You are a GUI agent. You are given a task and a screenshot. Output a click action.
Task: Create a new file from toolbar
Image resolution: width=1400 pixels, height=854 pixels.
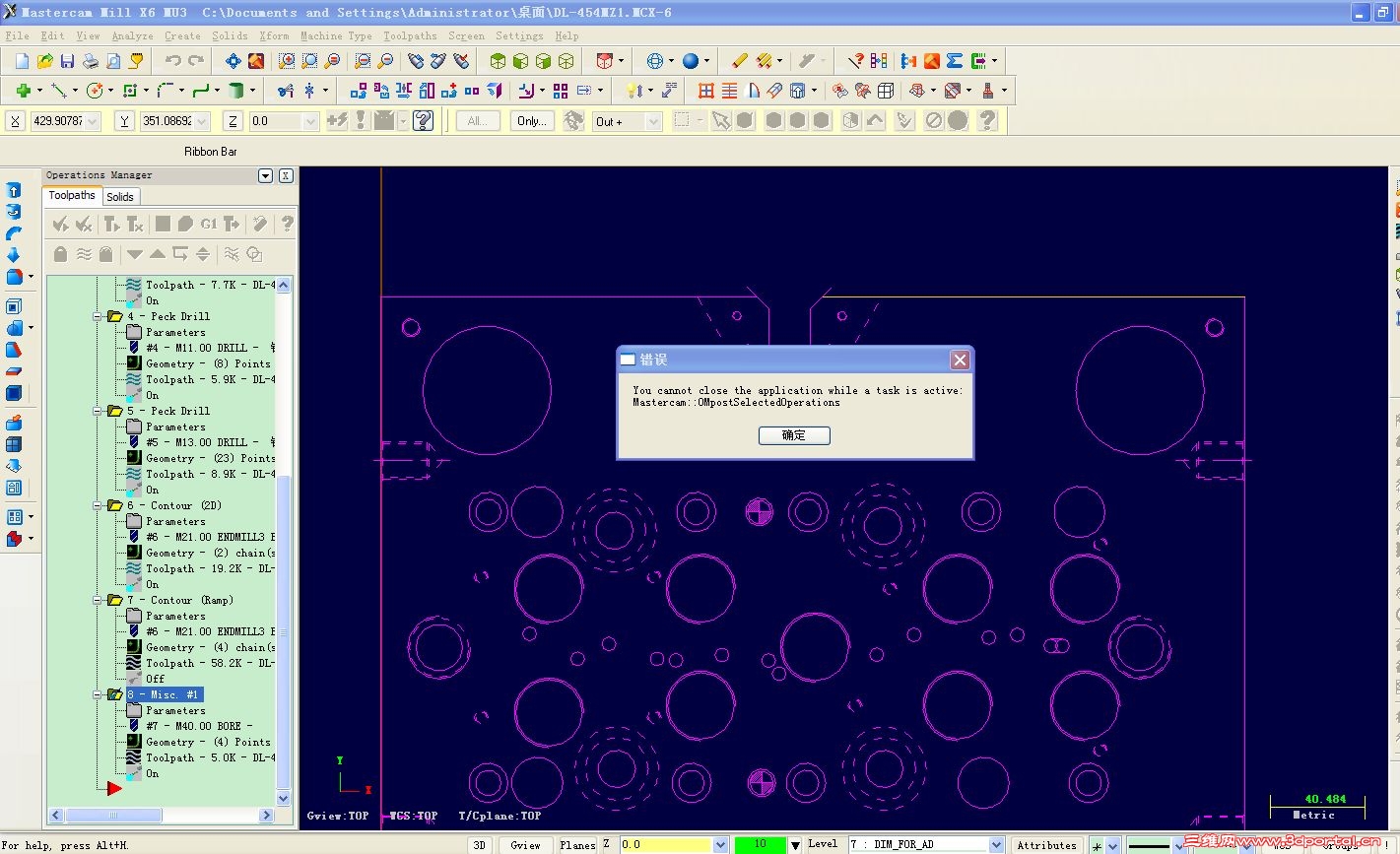[23, 61]
